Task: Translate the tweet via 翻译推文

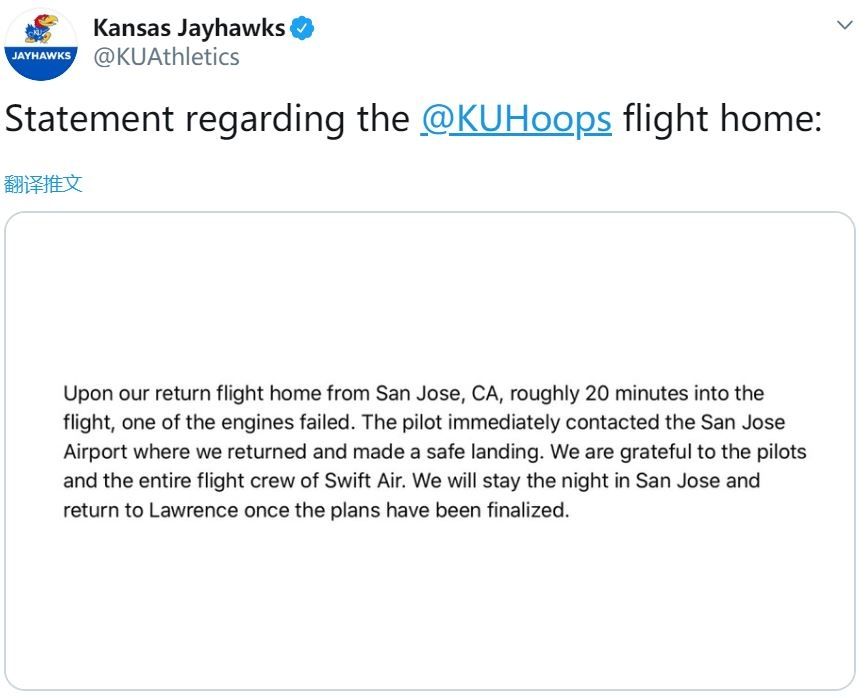Action: pos(43,183)
